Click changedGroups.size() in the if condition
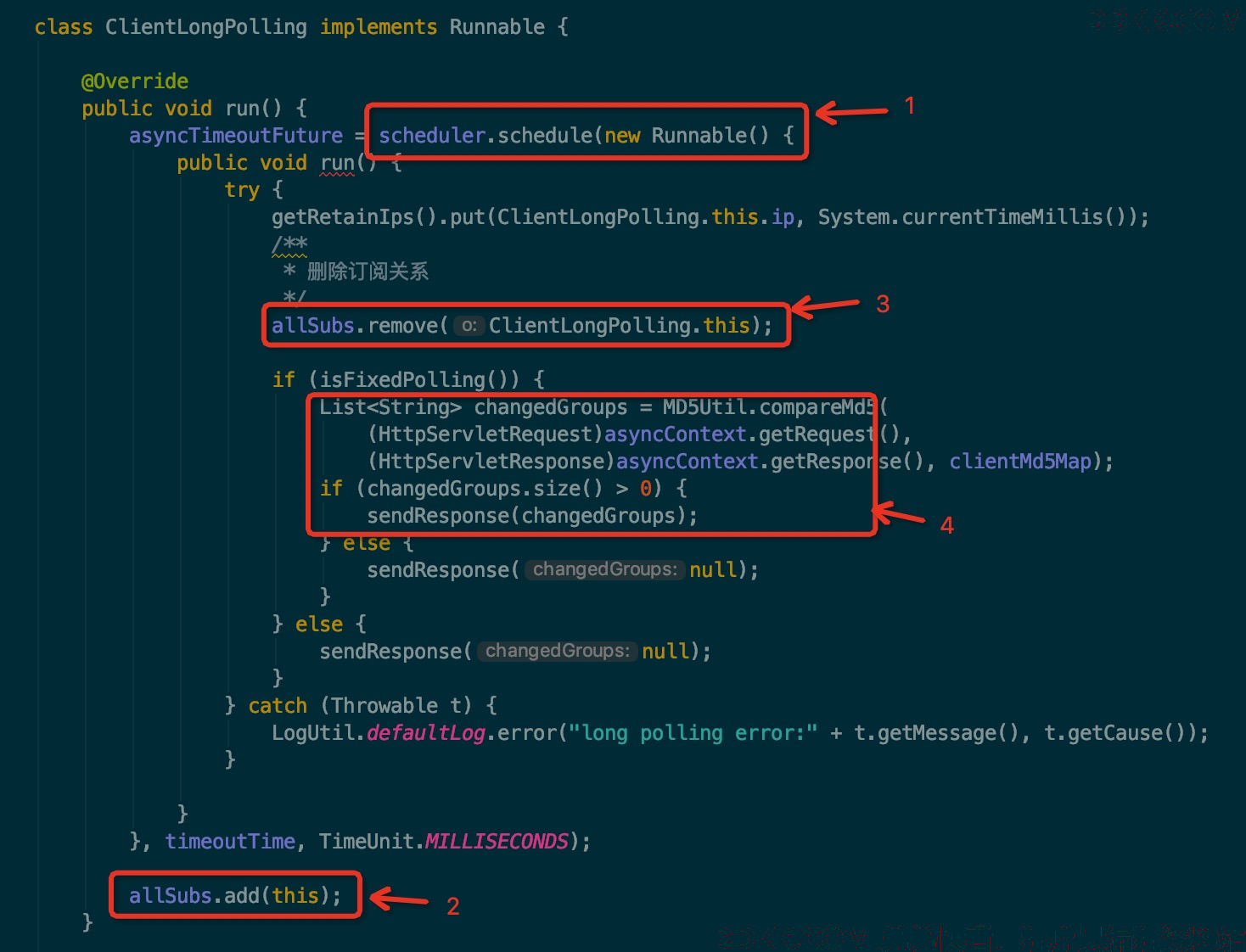Image resolution: width=1246 pixels, height=952 pixels. click(485, 489)
